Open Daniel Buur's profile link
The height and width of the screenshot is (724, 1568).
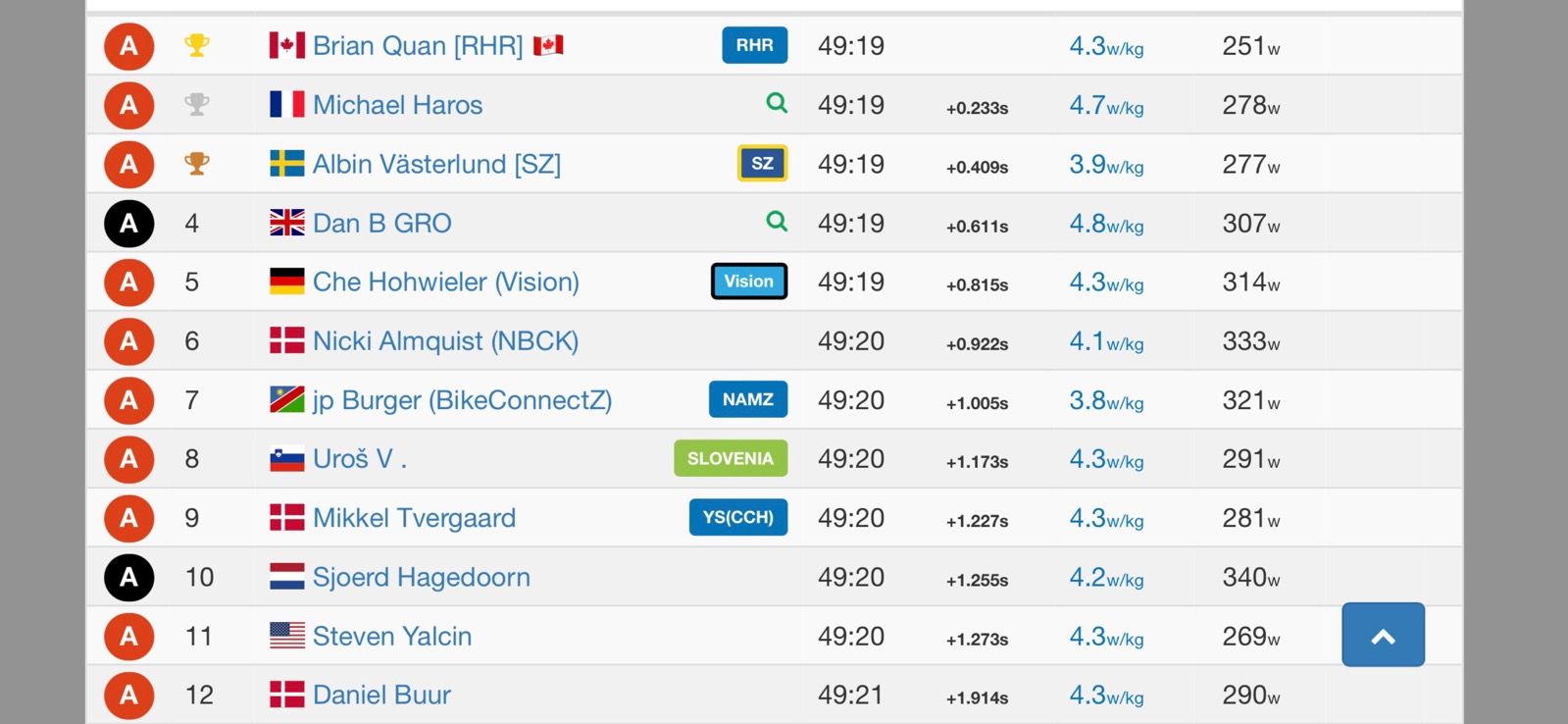click(x=381, y=696)
